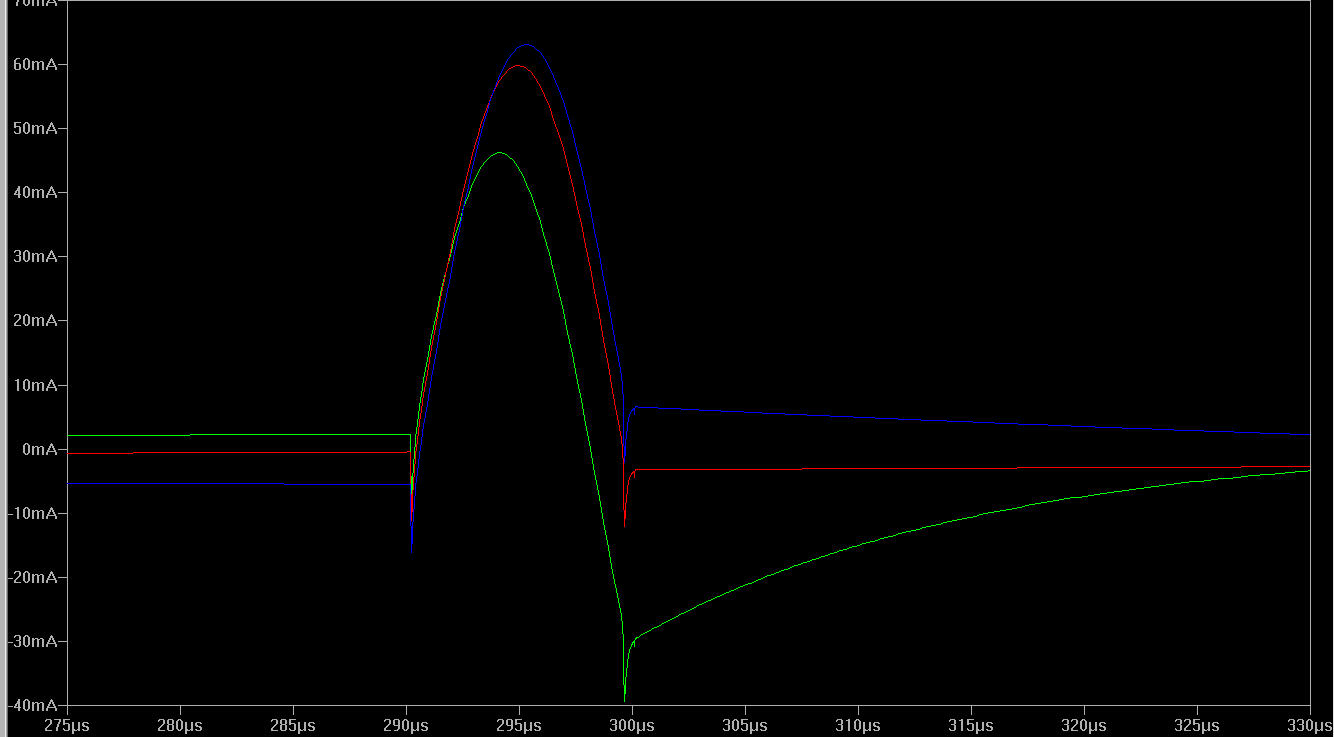Click the peak of the green waveform

click(499, 152)
